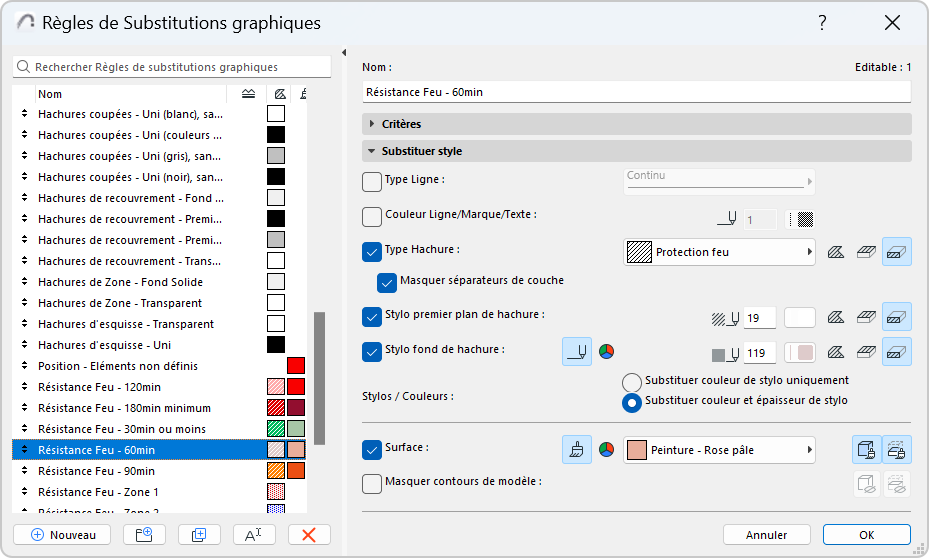
Task: Click the cover fill icon in Type Hachure row
Action: [866, 252]
